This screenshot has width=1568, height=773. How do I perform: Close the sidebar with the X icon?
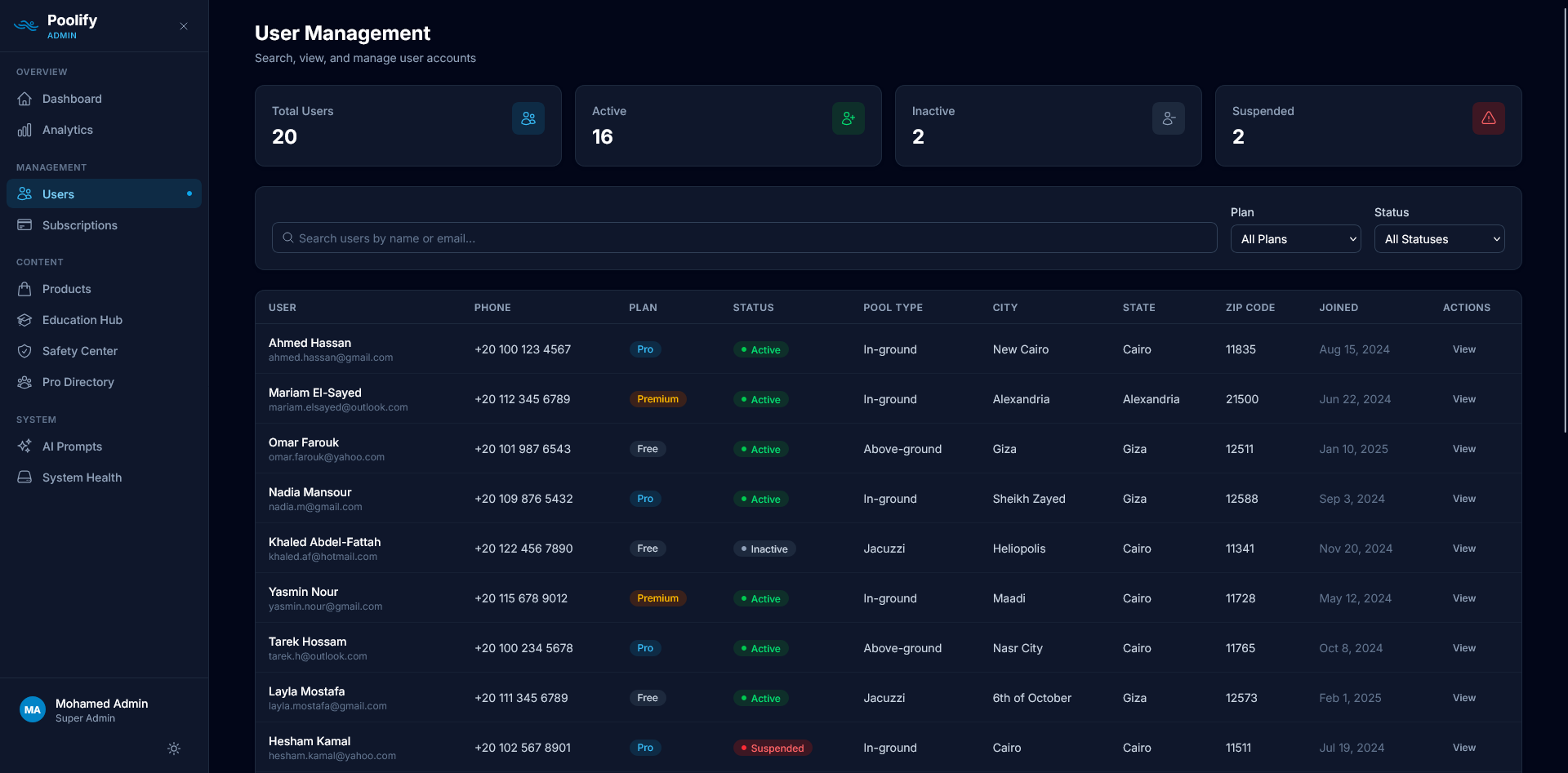pyautogui.click(x=184, y=26)
